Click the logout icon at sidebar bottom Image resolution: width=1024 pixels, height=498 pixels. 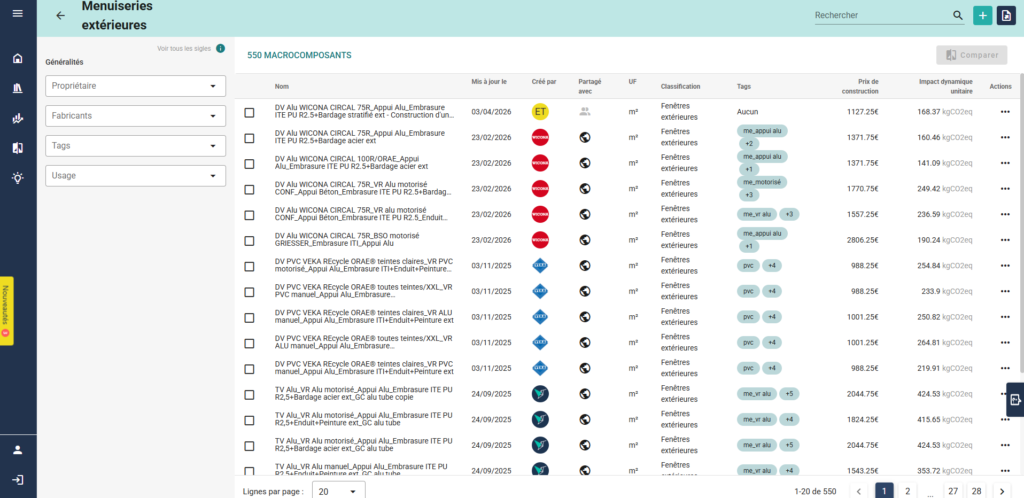[x=18, y=479]
